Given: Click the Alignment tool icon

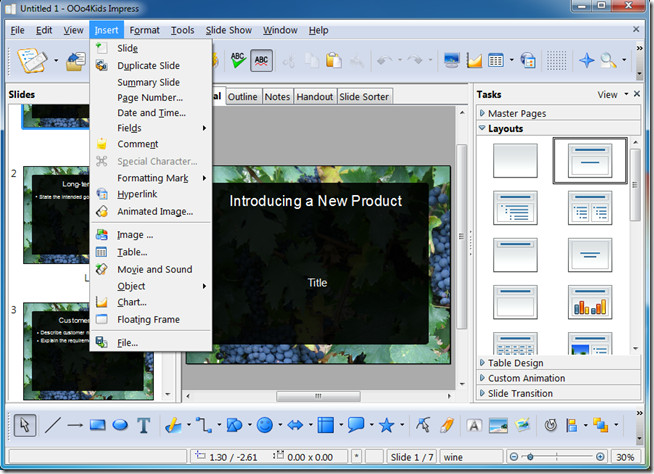Looking at the screenshot, I should 571,425.
